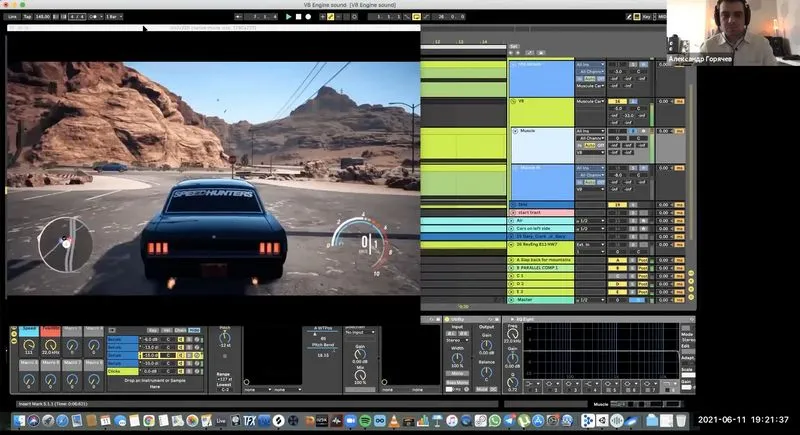800x435 pixels.
Task: Open VLC from the Dock
Action: (394, 421)
